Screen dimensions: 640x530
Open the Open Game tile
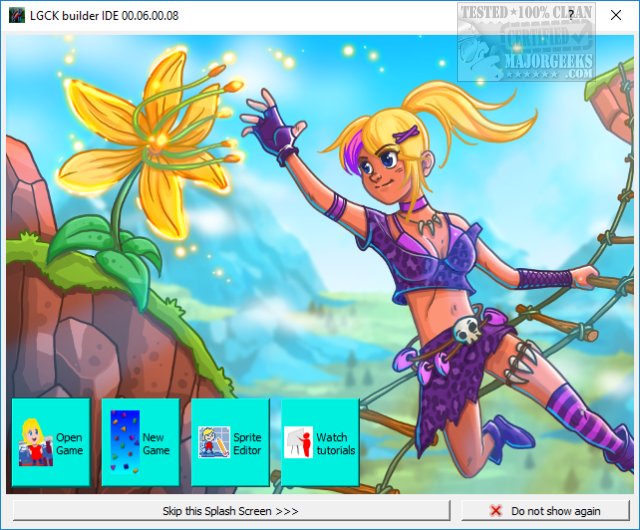point(51,442)
